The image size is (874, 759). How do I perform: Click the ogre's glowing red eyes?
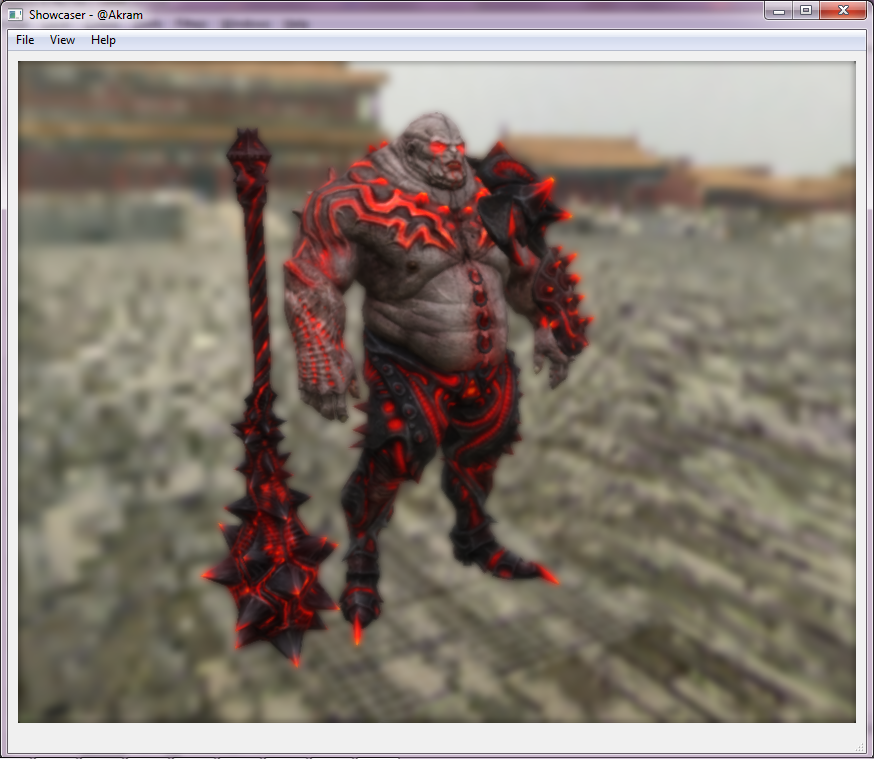446,149
